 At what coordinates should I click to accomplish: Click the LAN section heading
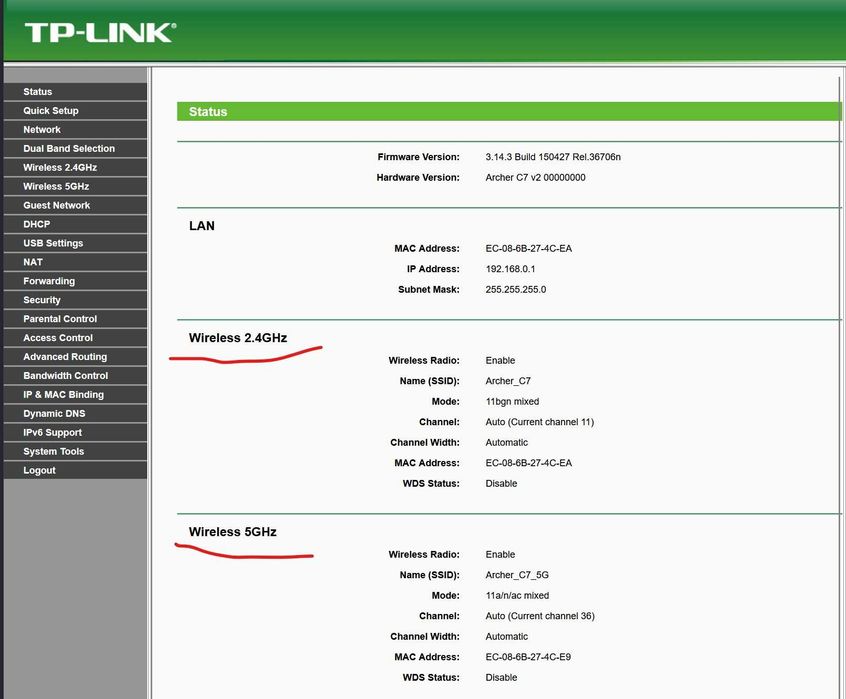pos(202,226)
